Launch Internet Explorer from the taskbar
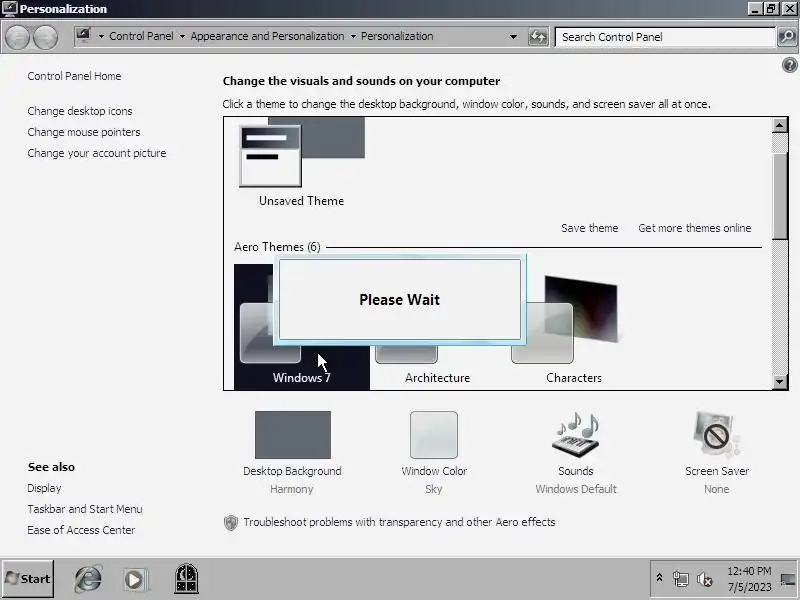800x600 pixels. coord(88,579)
